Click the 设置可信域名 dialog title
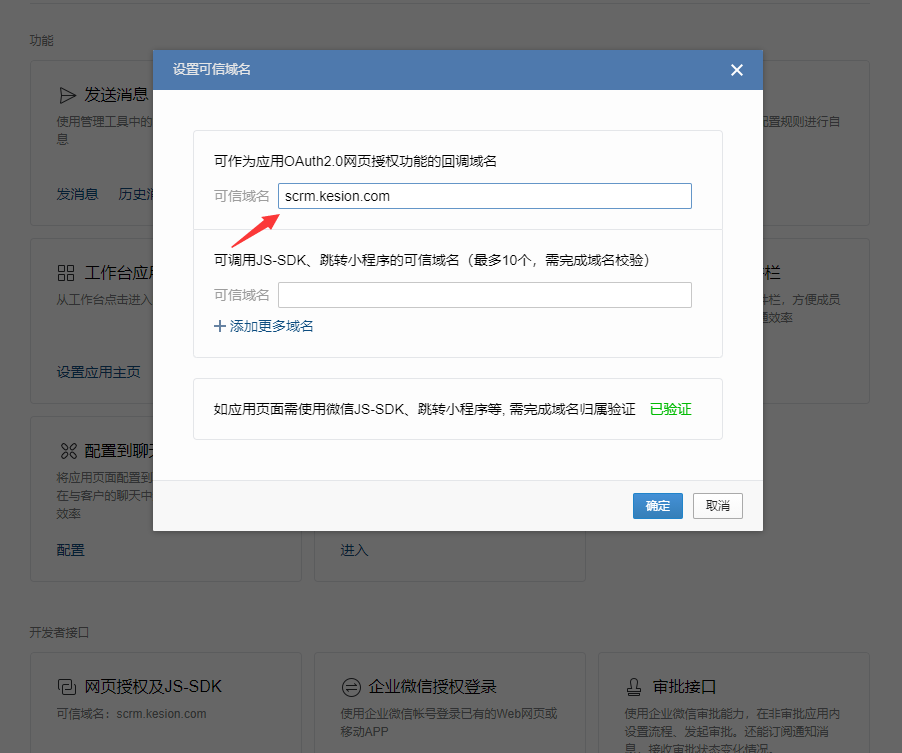The height and width of the screenshot is (753, 902). tap(212, 70)
